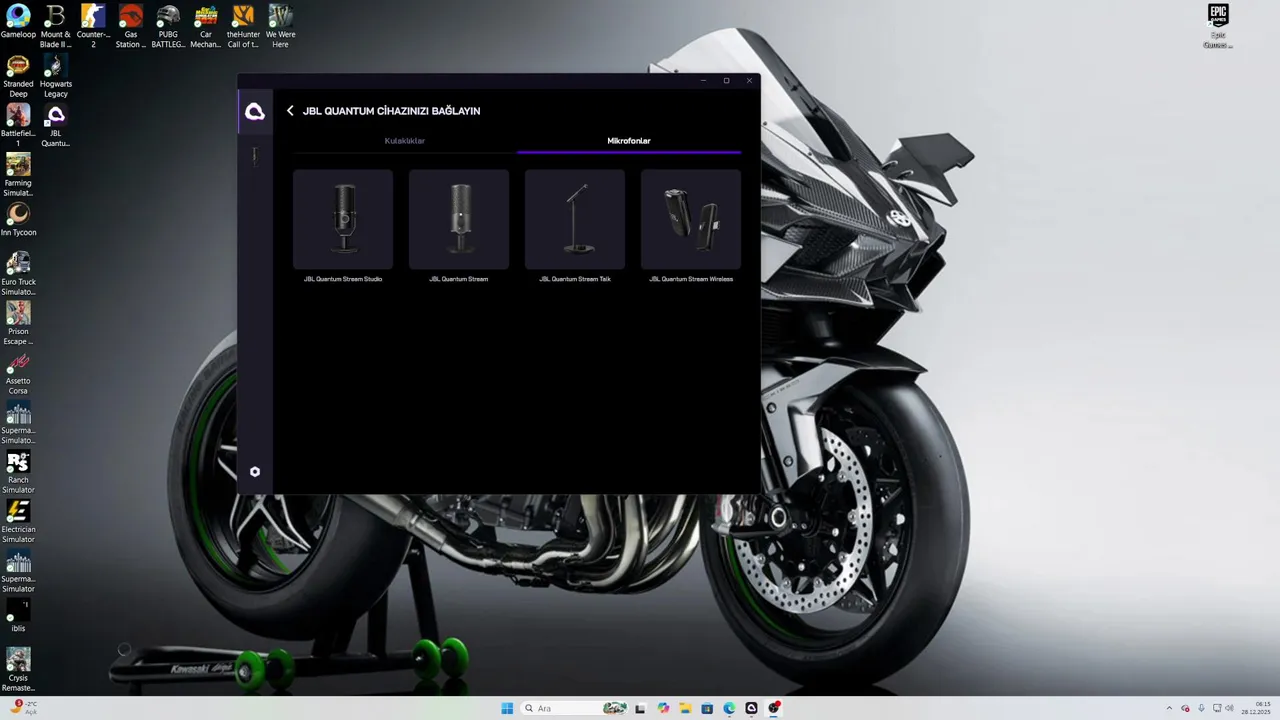Viewport: 1280px width, 720px height.
Task: Select the microphone device icon in the sidebar
Action: pyautogui.click(x=255, y=155)
